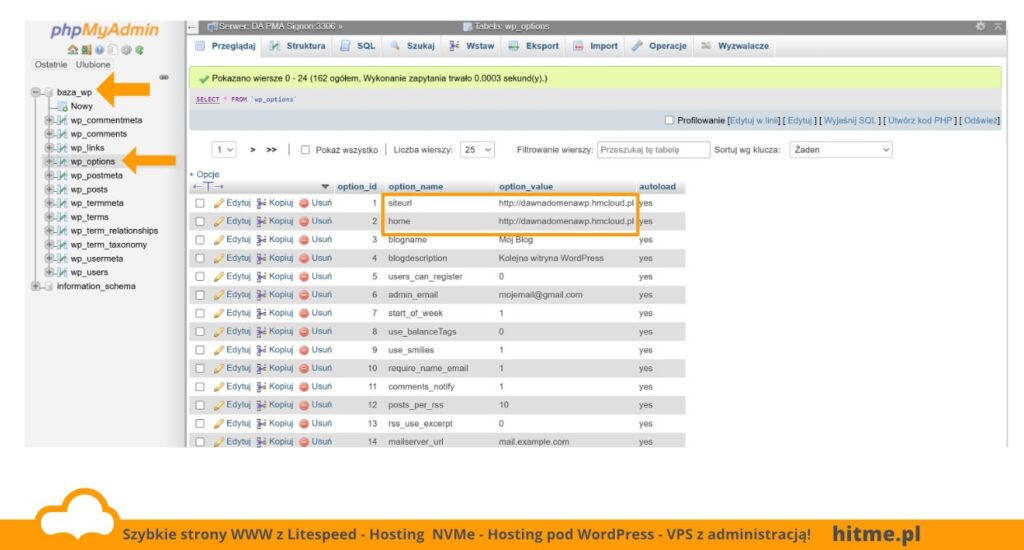
Task: Open the settings gear icon under logo
Action: (x=126, y=50)
